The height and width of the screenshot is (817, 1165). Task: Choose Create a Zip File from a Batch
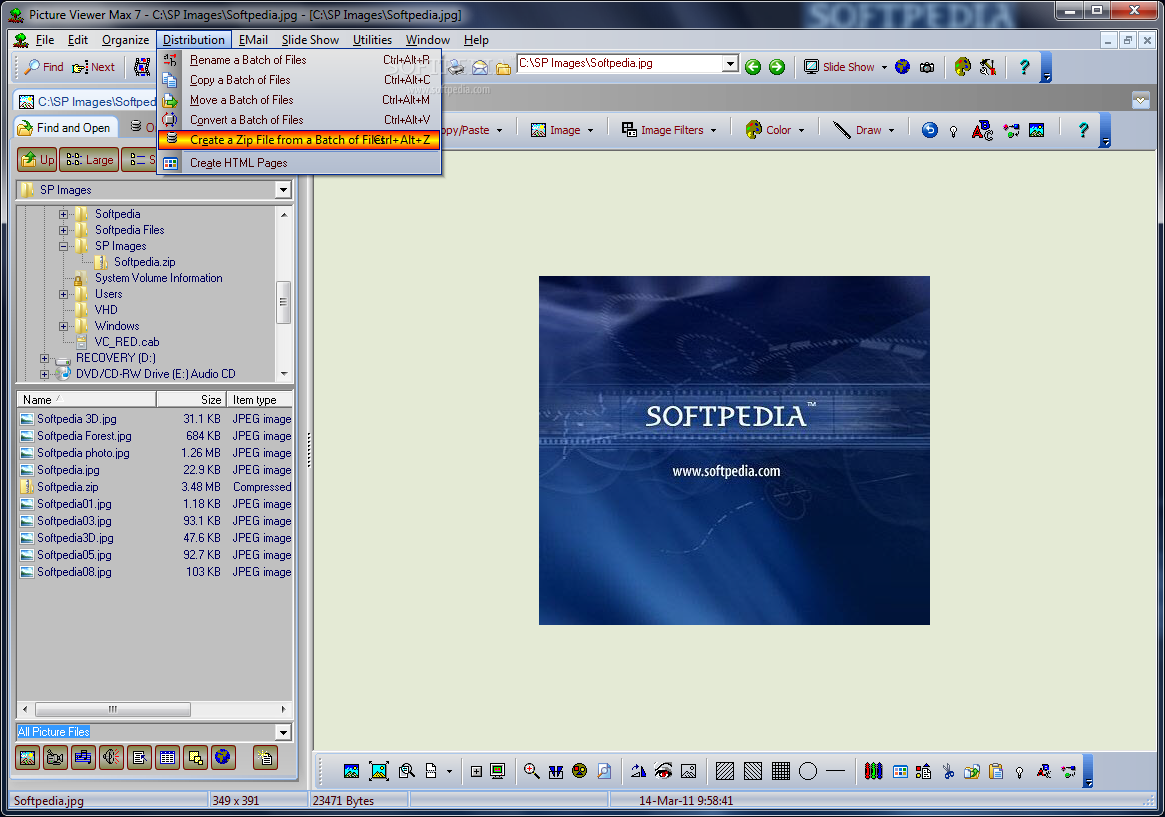click(299, 140)
